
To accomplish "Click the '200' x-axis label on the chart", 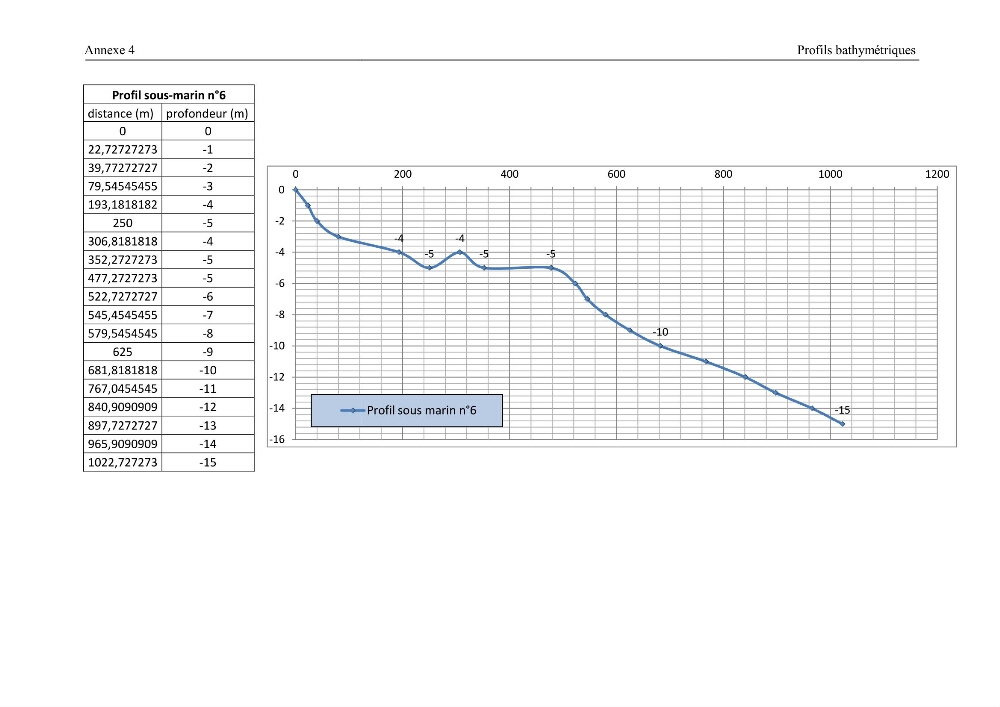I will click(402, 174).
